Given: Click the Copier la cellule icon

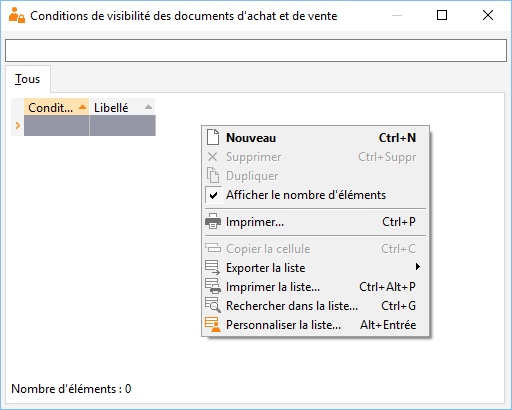Looking at the screenshot, I should click(213, 248).
